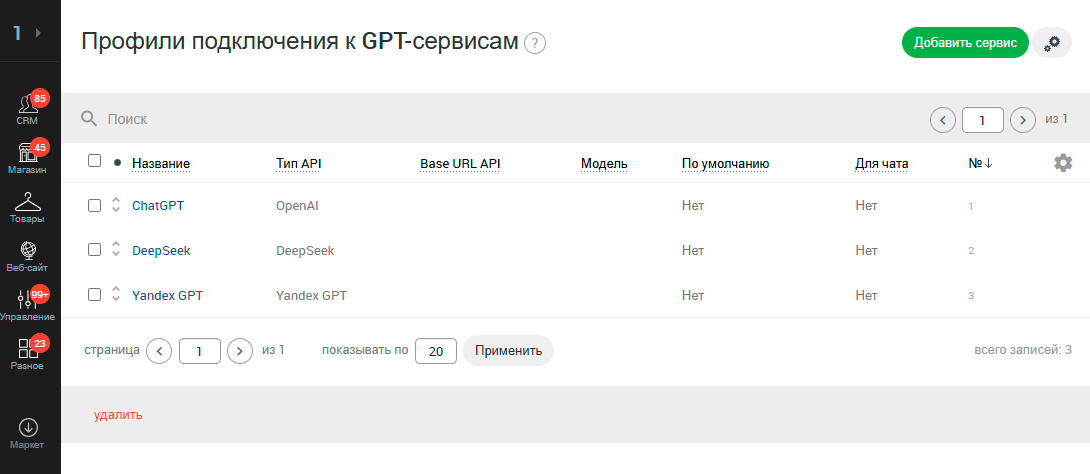Click the top page number field
This screenshot has width=1090, height=474.
click(x=982, y=120)
